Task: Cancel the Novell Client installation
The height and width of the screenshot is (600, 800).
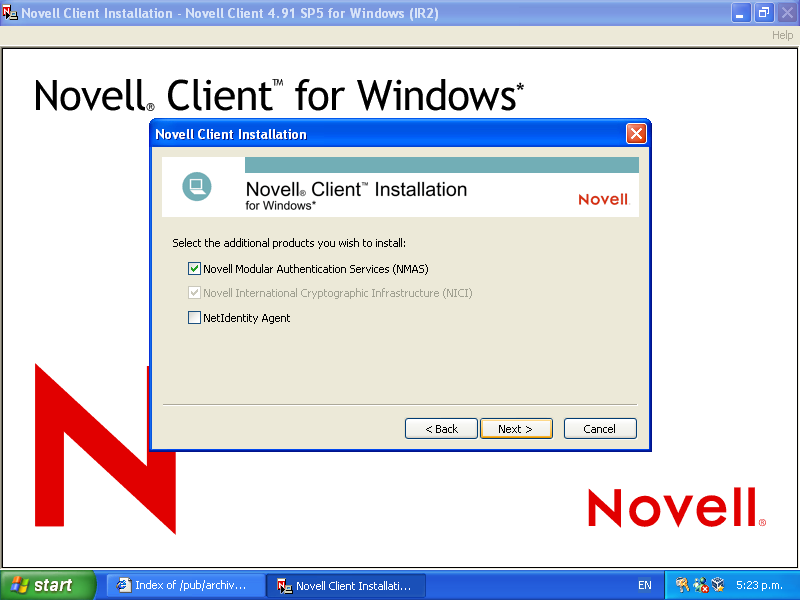Action: tap(600, 429)
